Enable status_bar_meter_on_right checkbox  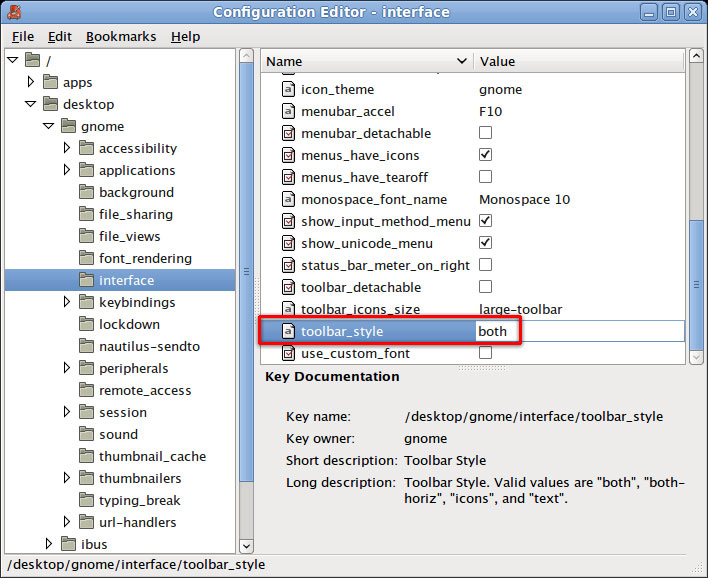point(485,265)
